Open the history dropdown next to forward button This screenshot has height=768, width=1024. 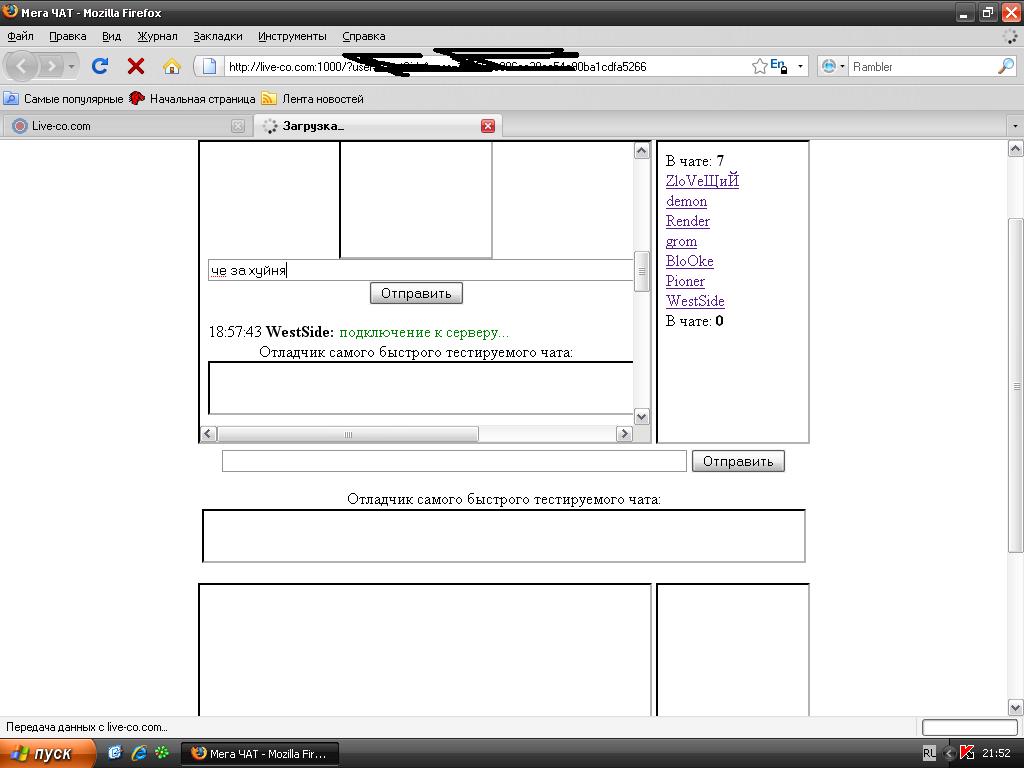point(71,66)
